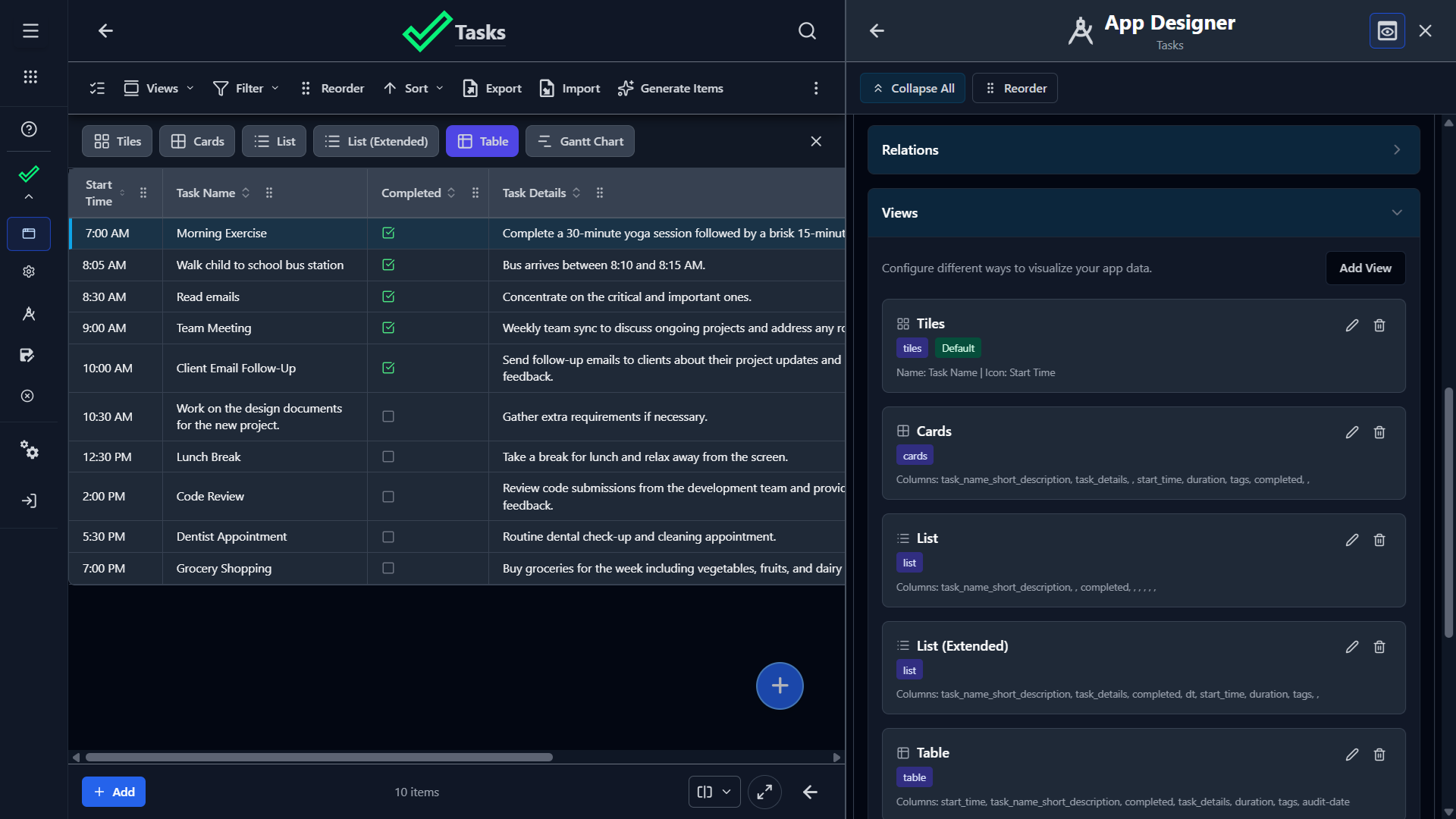The width and height of the screenshot is (1456, 819).
Task: Uncheck Completed for Morning Exercise
Action: [x=388, y=233]
